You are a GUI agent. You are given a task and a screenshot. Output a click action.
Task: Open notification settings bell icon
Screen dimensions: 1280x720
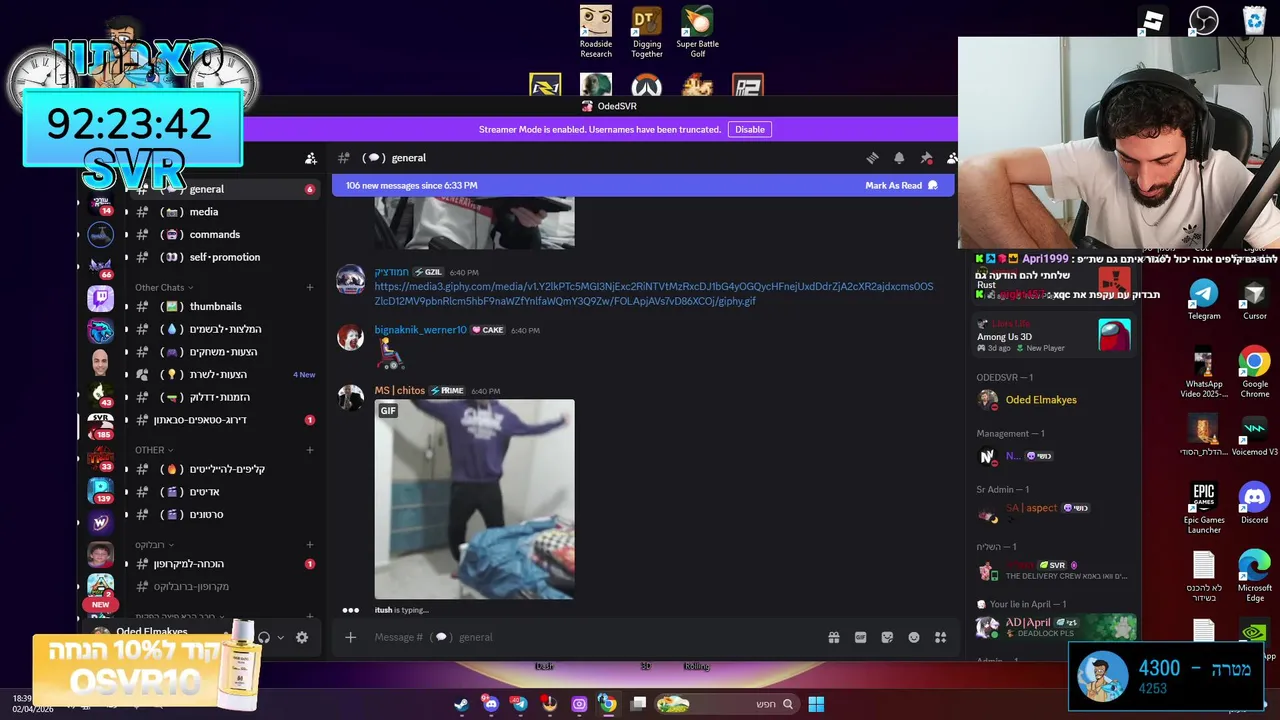point(899,158)
